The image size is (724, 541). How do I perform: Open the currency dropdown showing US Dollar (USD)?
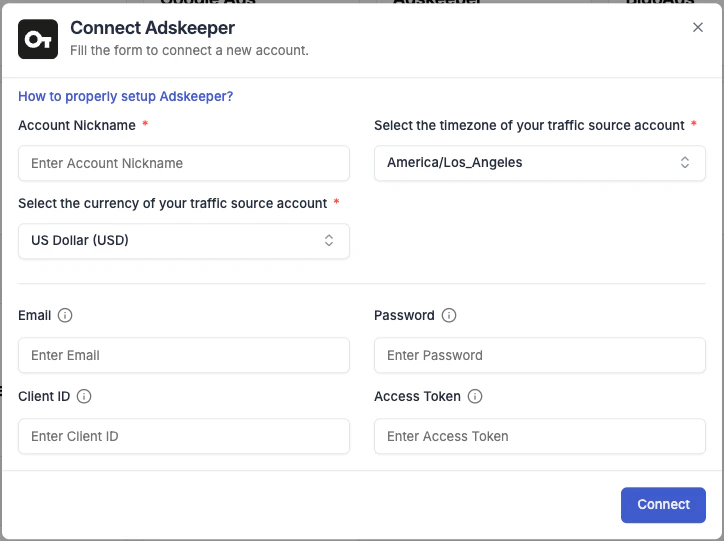tap(184, 241)
